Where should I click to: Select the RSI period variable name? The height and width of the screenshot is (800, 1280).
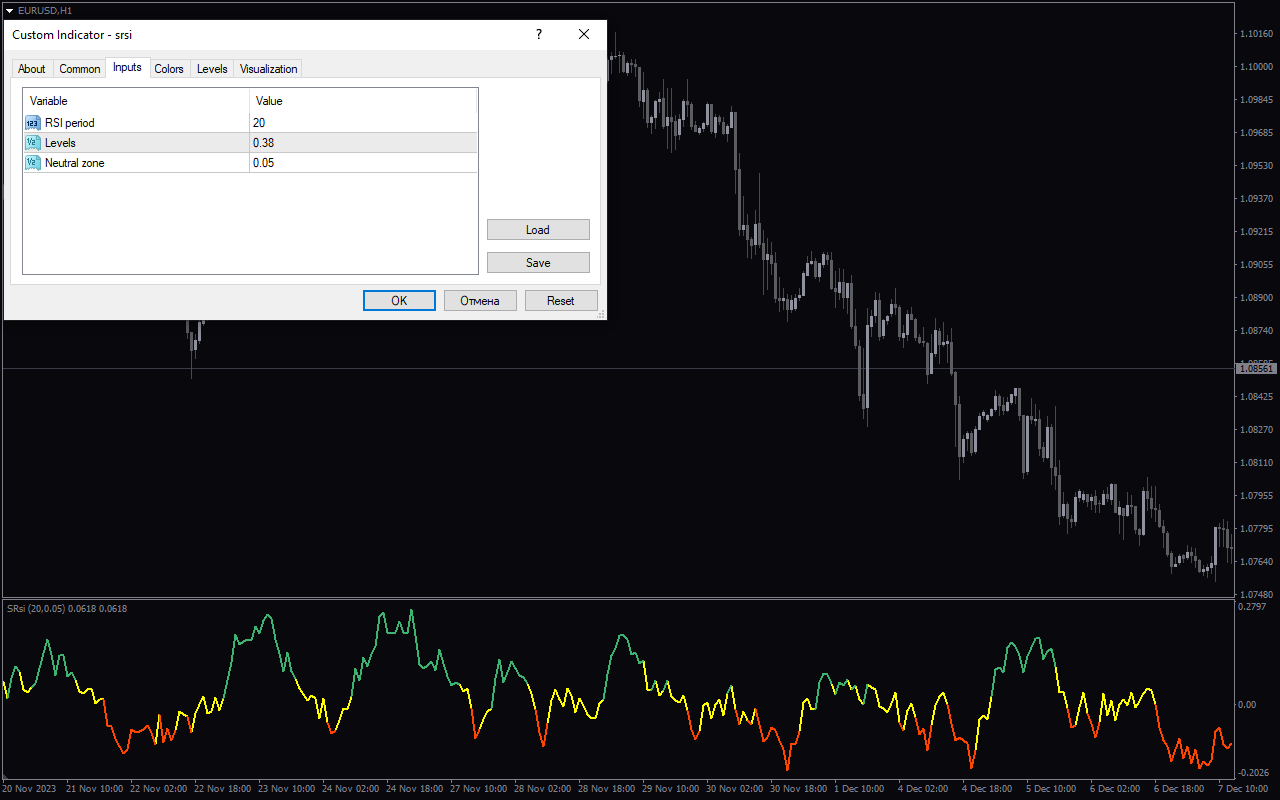[70, 123]
